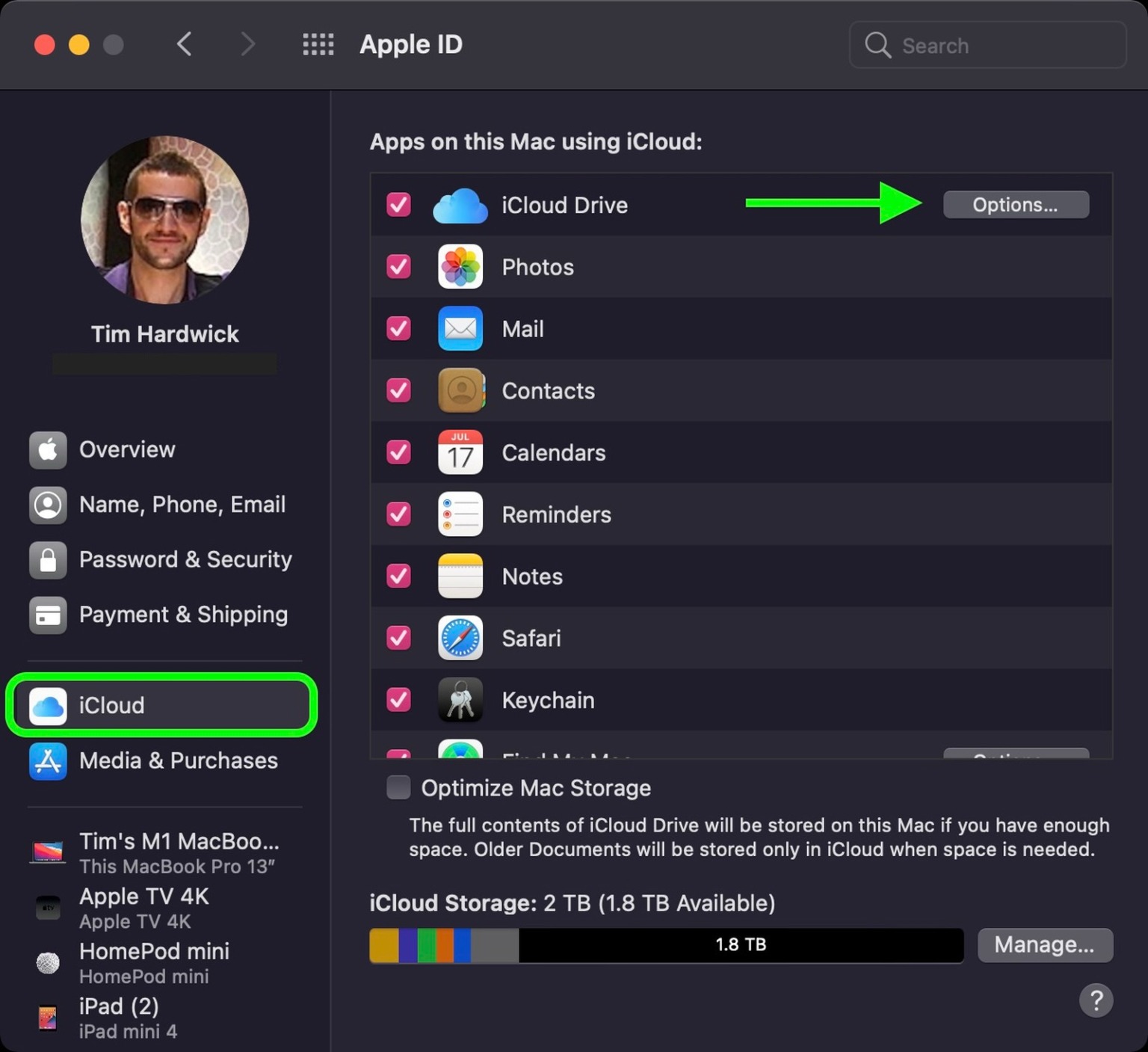Go forward with the right chevron
Viewport: 1148px width, 1052px height.
tap(247, 44)
